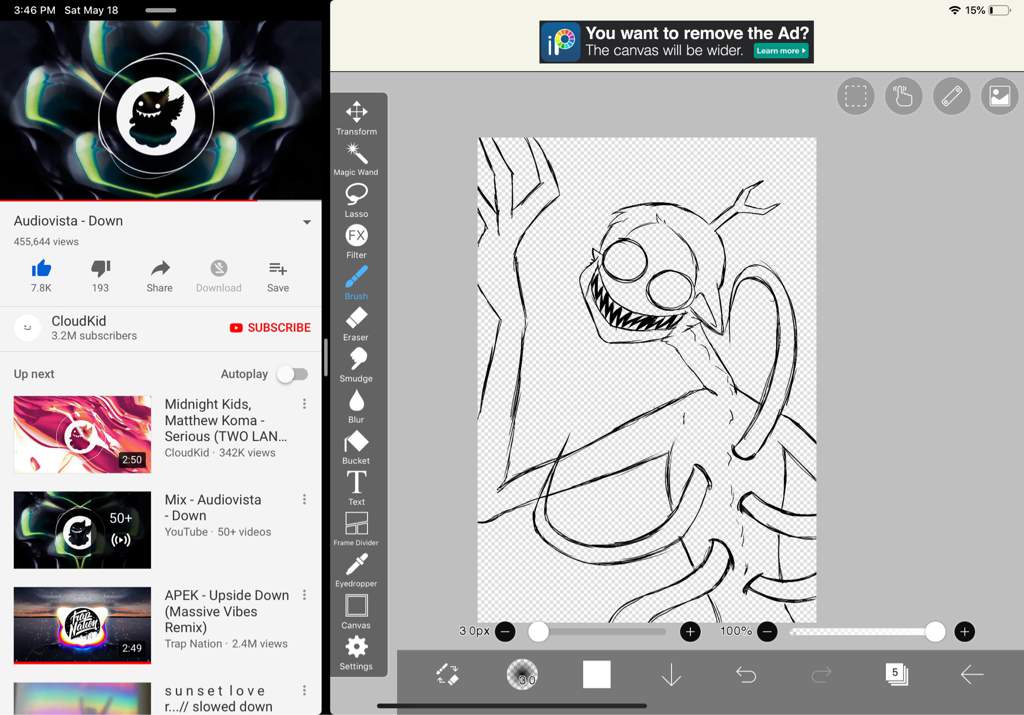Open options for APEK - Upside Down

point(304,595)
